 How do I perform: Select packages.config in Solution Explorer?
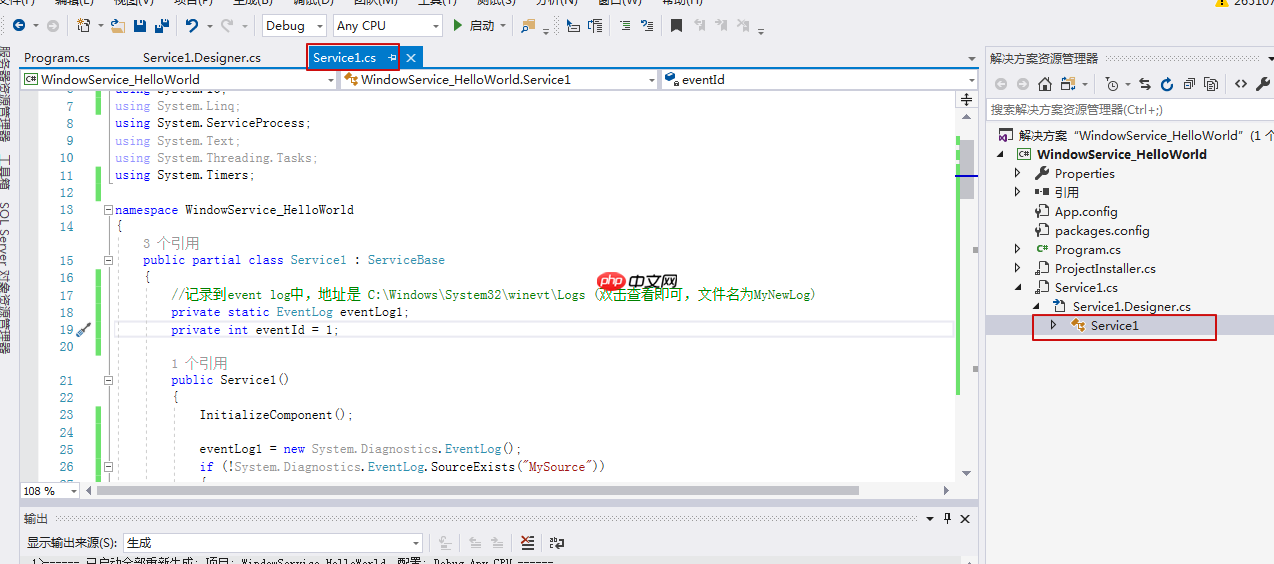click(x=1102, y=230)
